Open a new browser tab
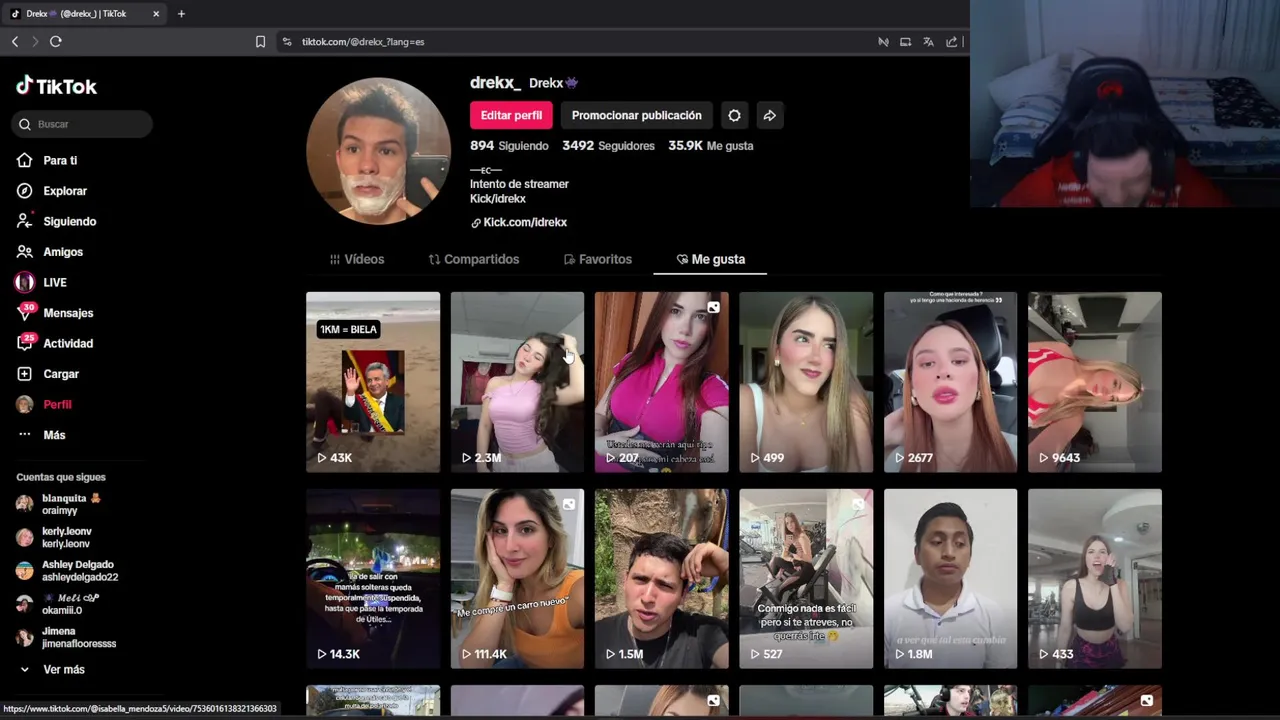The height and width of the screenshot is (720, 1280). coord(181,14)
